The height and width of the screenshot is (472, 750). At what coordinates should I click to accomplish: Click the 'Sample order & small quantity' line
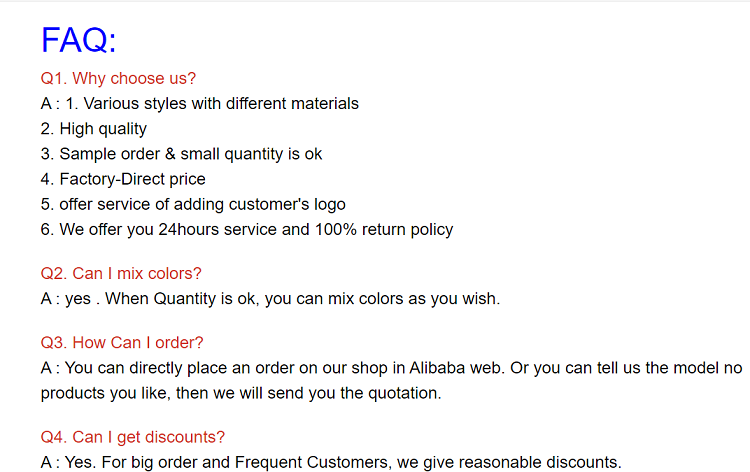click(181, 154)
